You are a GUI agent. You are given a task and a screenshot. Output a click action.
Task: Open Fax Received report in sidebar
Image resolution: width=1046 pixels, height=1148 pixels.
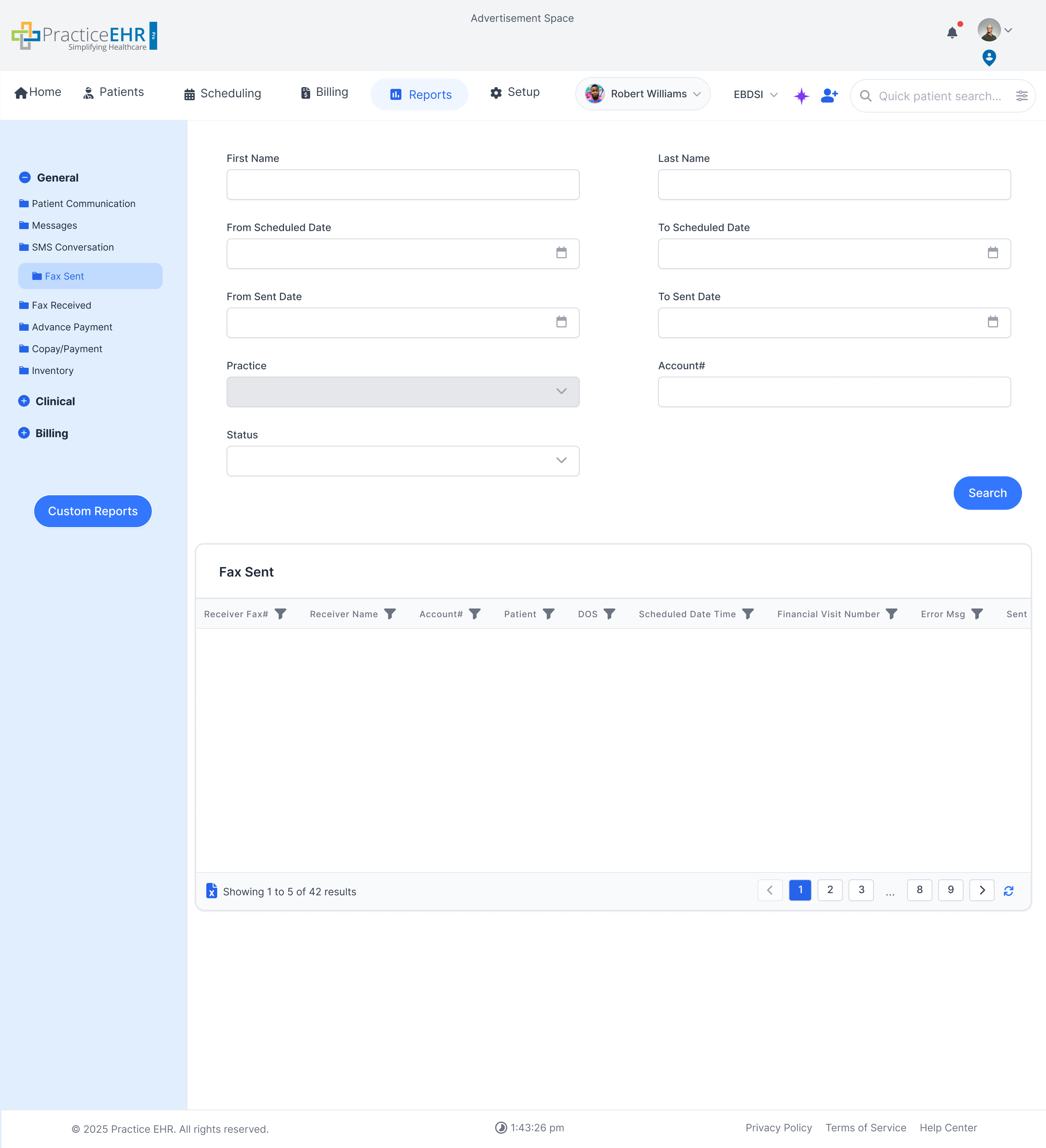(x=61, y=305)
